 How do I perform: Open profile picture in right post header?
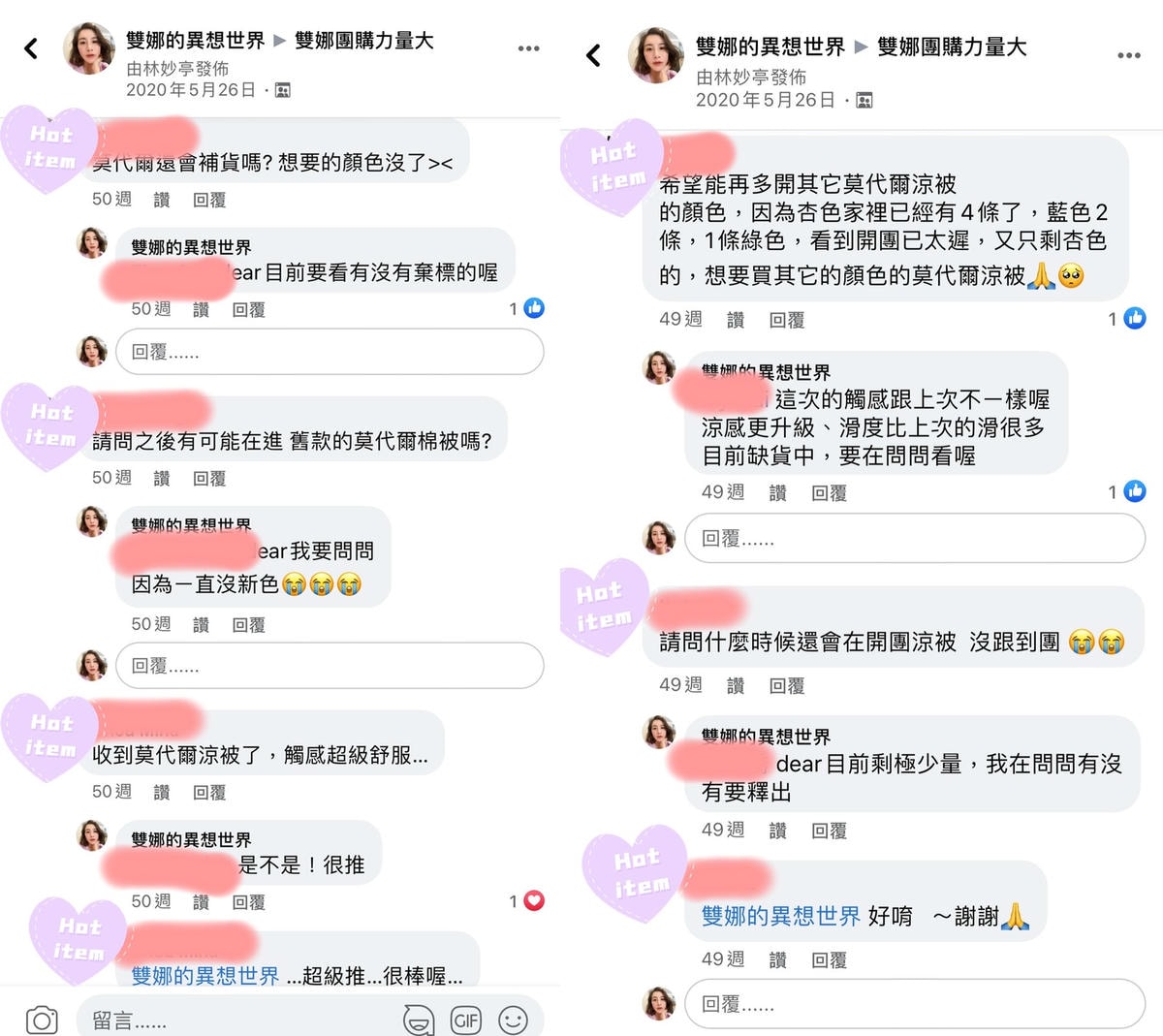tap(656, 55)
